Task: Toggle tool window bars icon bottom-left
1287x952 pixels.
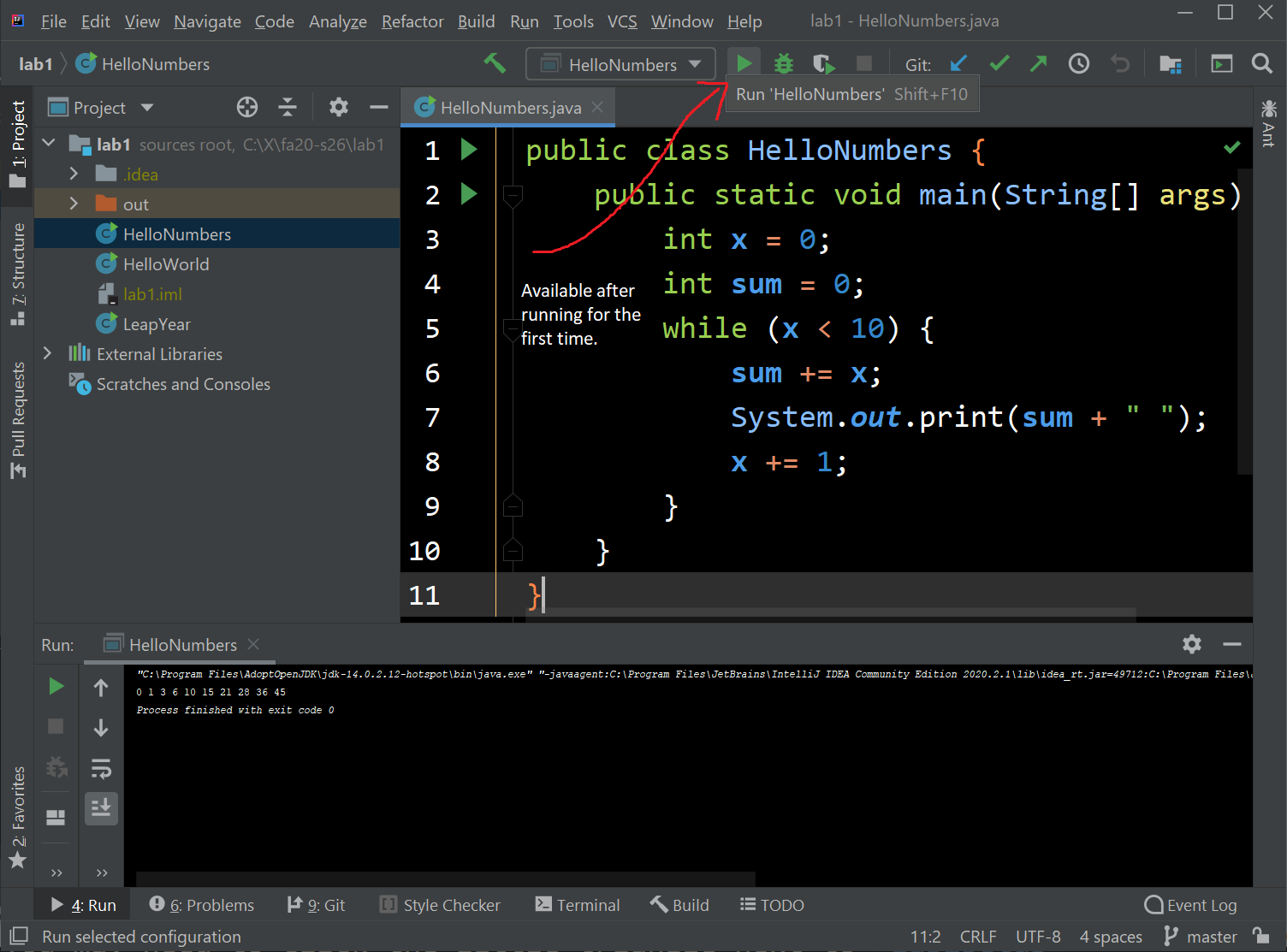Action: pyautogui.click(x=19, y=936)
